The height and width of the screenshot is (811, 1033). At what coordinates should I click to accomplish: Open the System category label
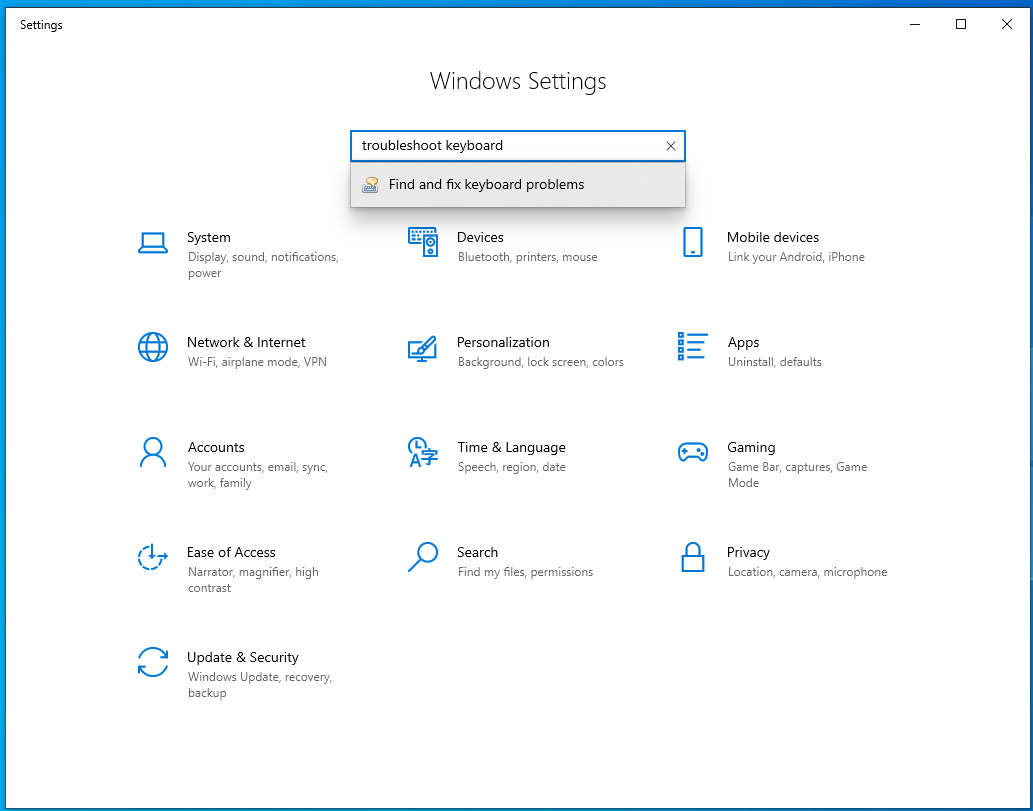click(209, 237)
